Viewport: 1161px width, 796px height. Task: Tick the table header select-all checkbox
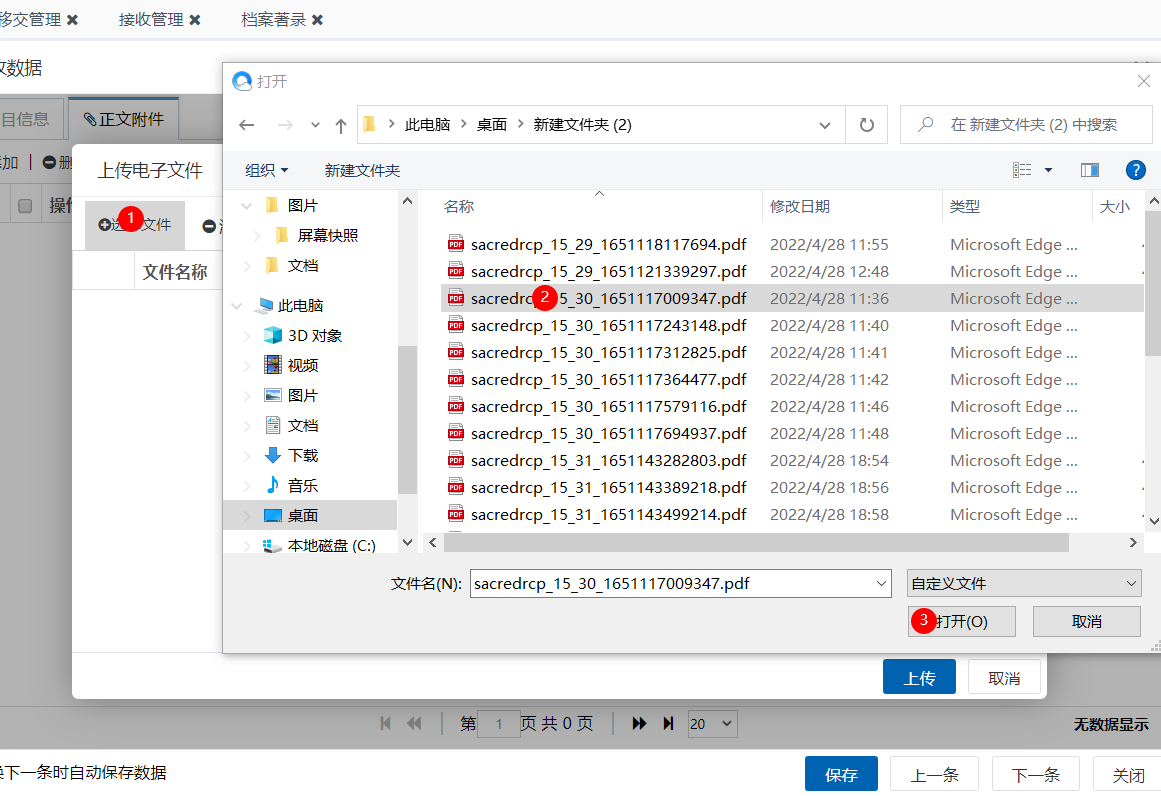point(26,205)
